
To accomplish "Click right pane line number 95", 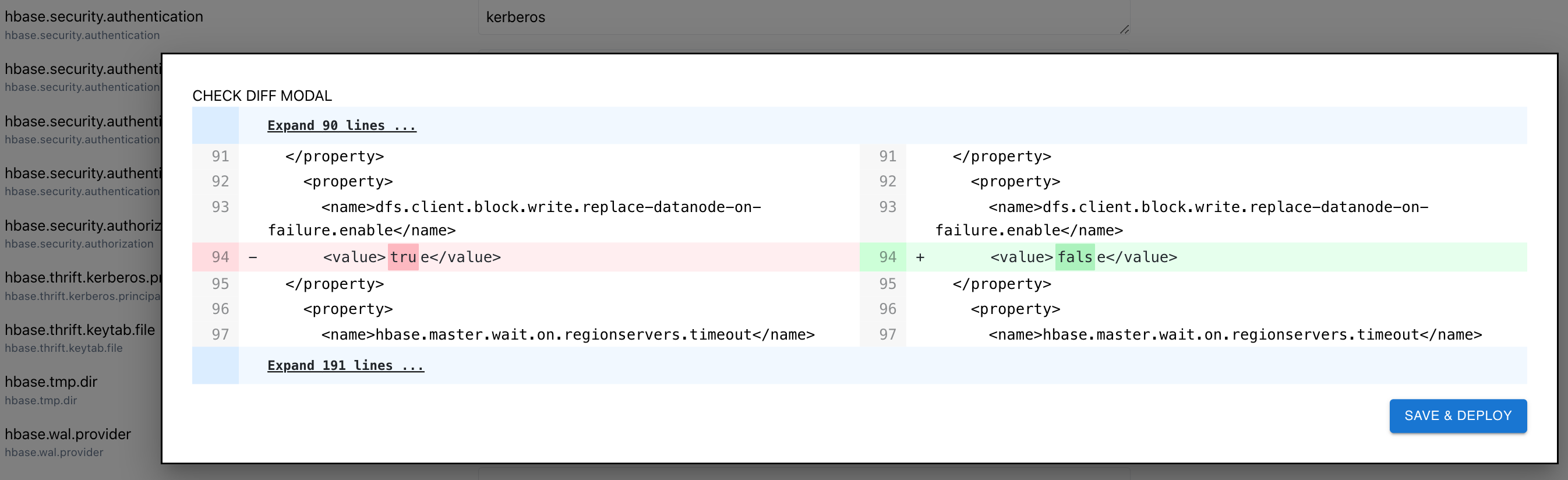I will pyautogui.click(x=887, y=284).
